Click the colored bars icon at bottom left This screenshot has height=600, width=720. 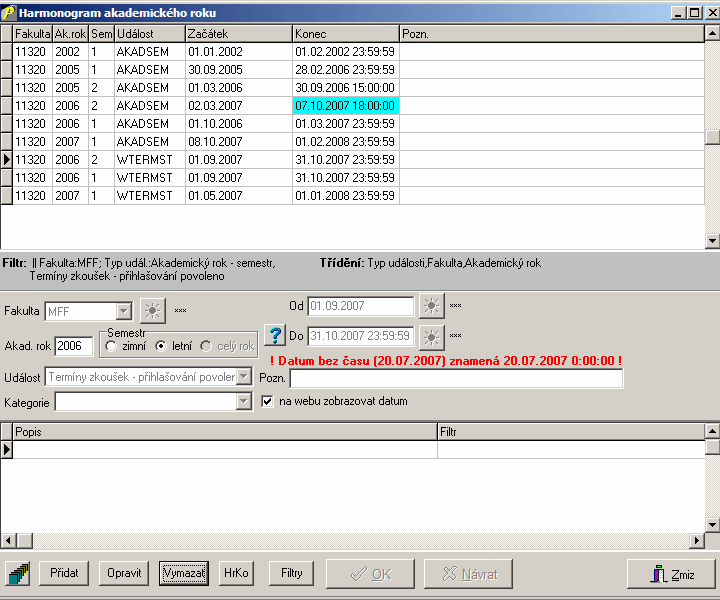point(19,574)
